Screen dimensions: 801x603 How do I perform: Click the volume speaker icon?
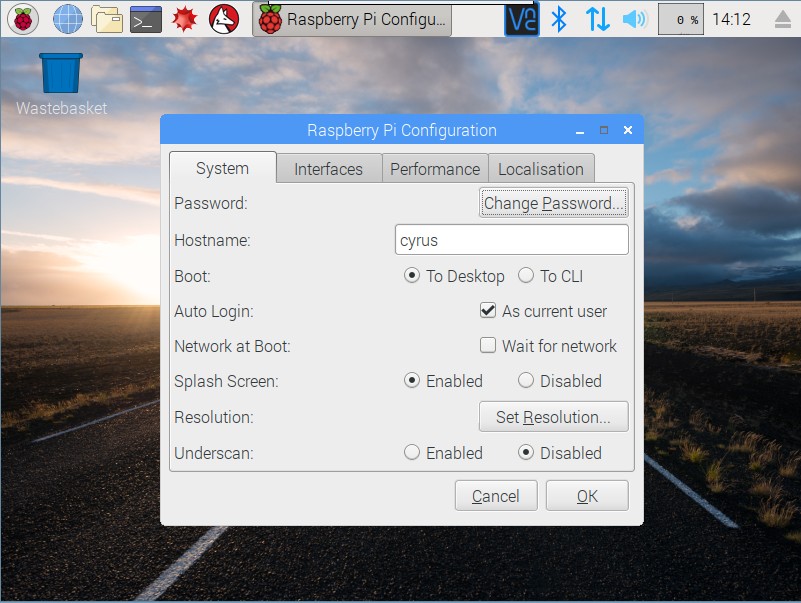click(635, 19)
